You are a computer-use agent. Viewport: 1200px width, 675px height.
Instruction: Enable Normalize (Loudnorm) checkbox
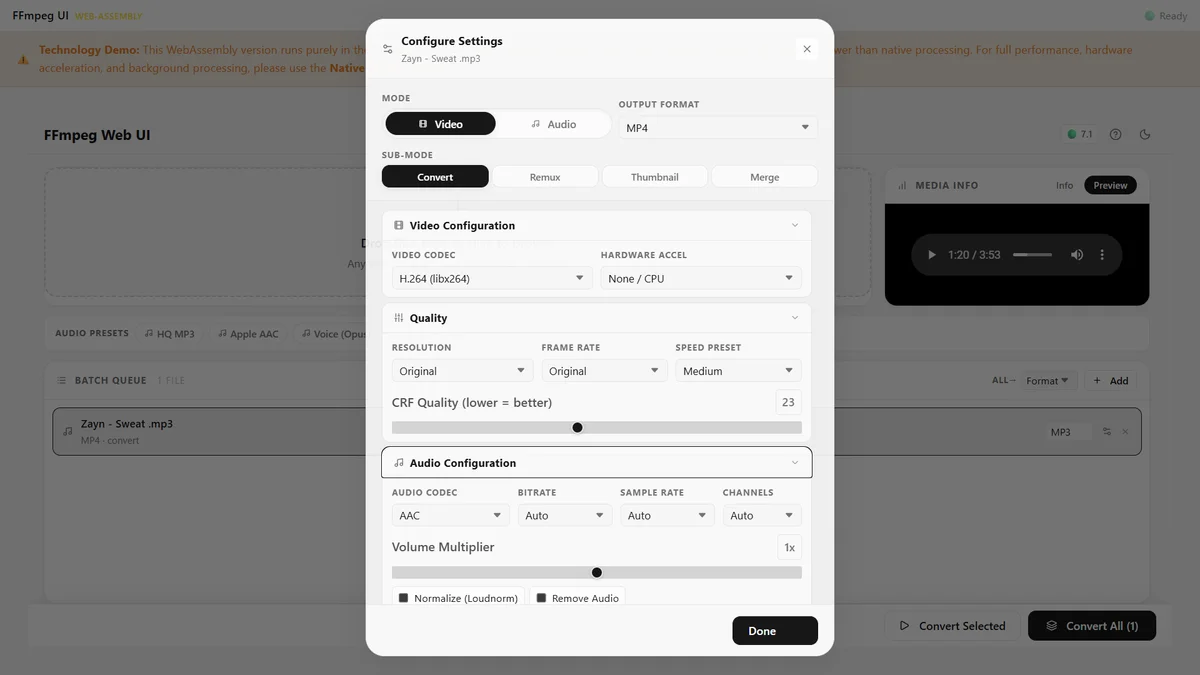(404, 598)
